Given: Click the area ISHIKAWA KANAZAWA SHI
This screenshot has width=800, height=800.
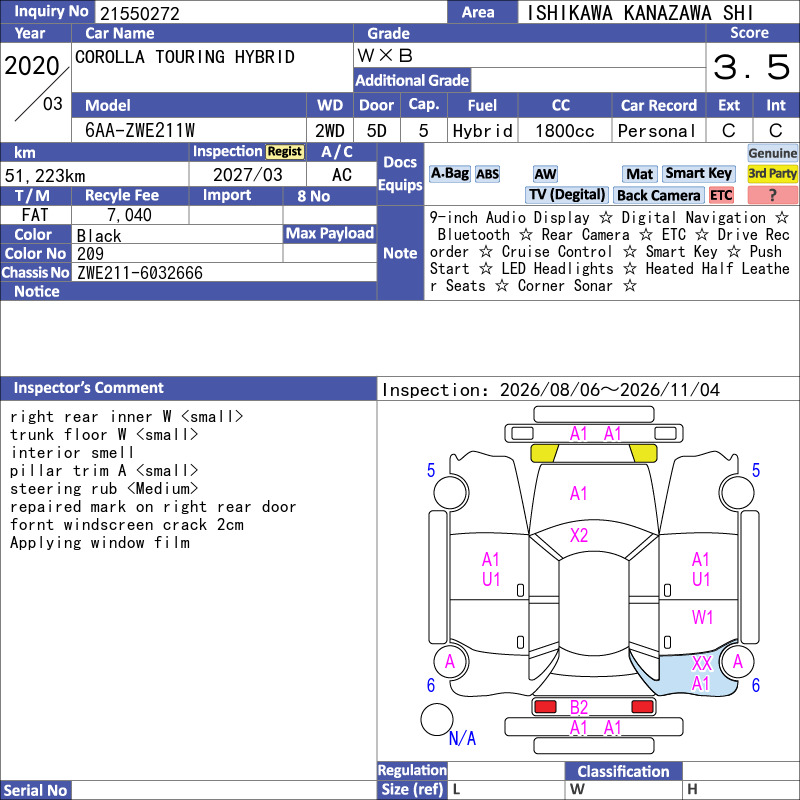Looking at the screenshot, I should [x=640, y=13].
